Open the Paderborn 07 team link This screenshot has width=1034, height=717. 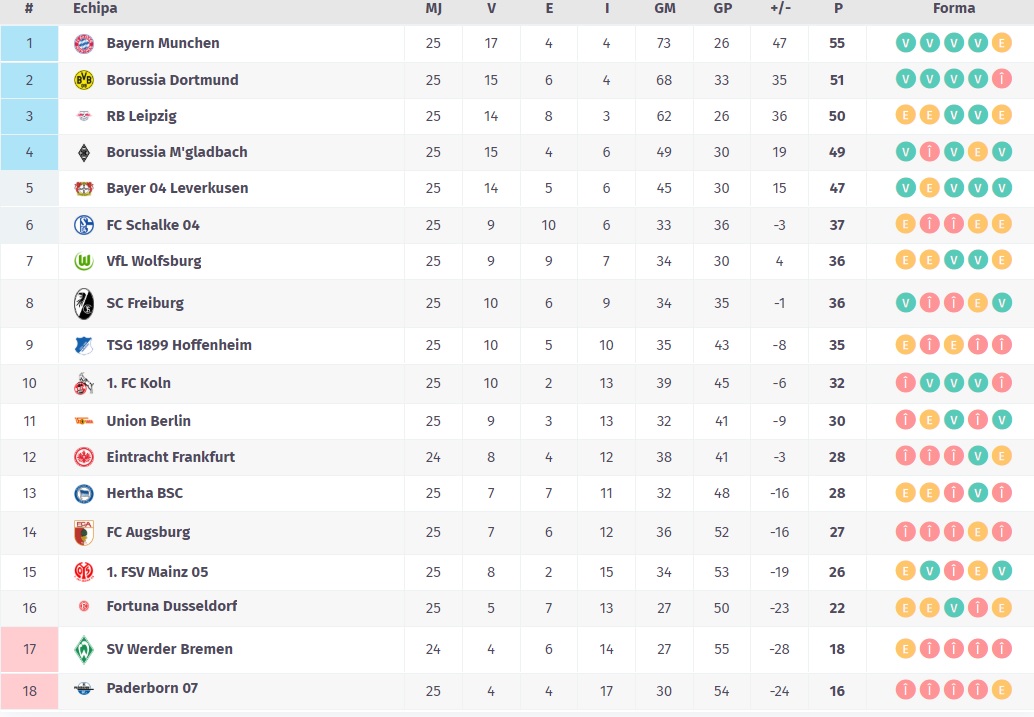(152, 688)
